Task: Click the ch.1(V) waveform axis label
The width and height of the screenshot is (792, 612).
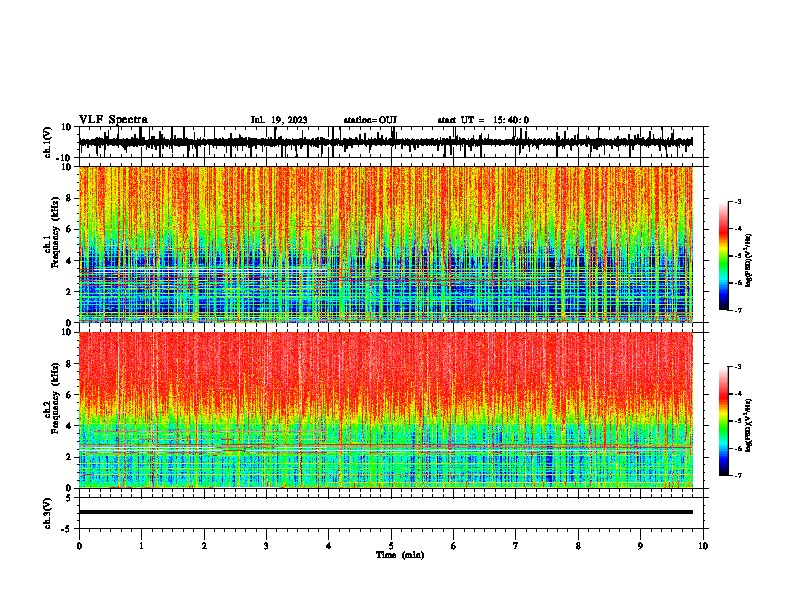Action: pyautogui.click(x=48, y=142)
